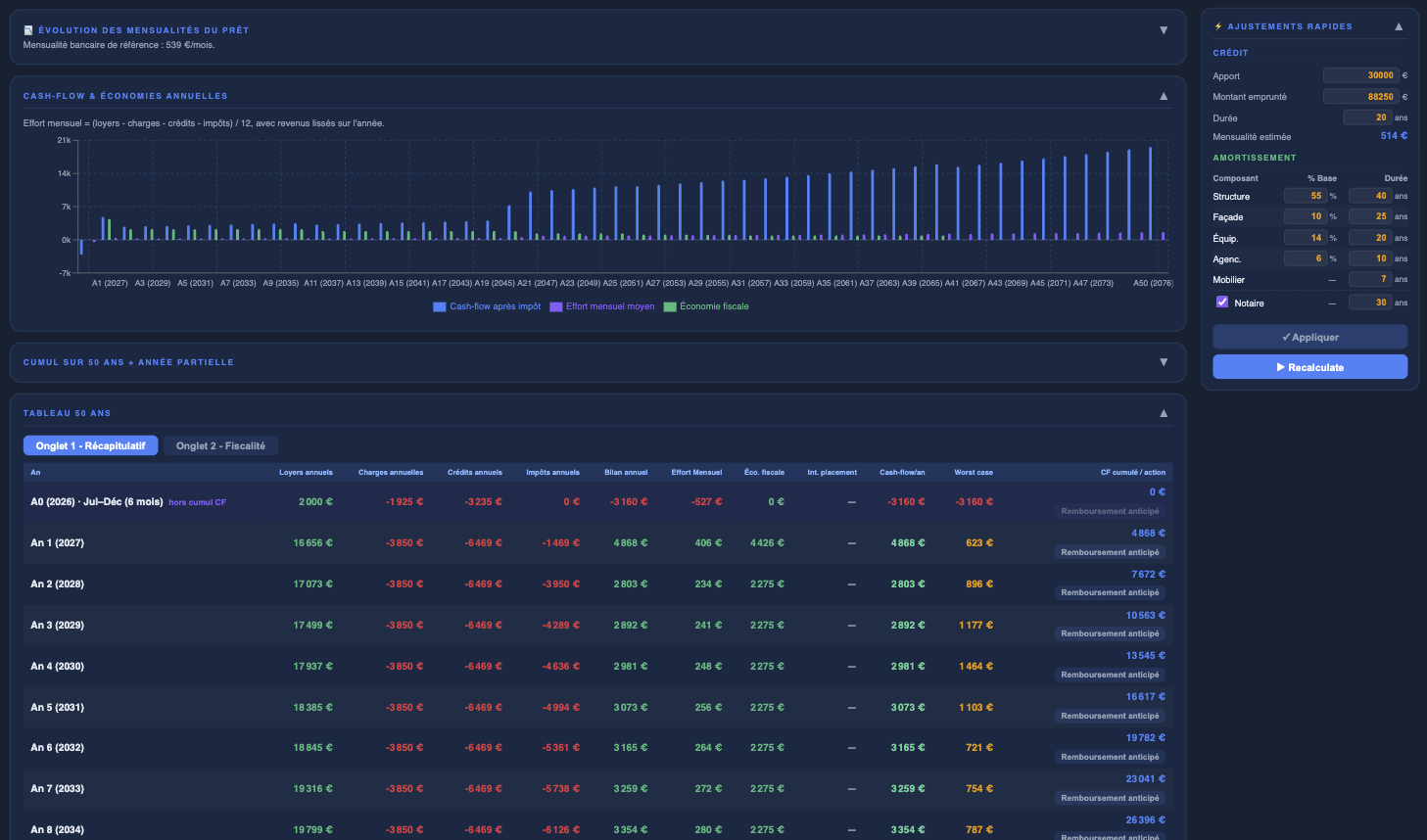Expand the Cumul sur 50 ans panel
1427x840 pixels.
(1164, 361)
